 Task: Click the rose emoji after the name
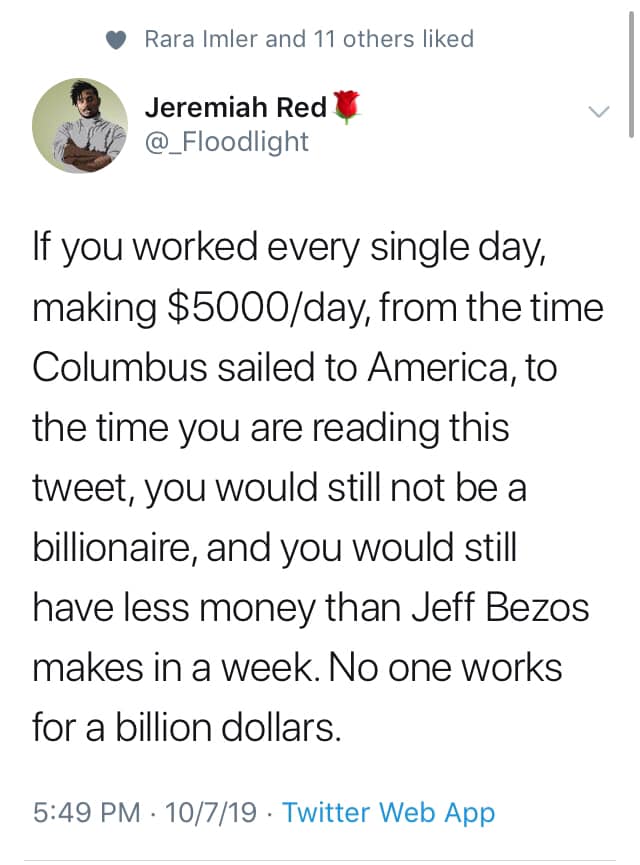346,107
